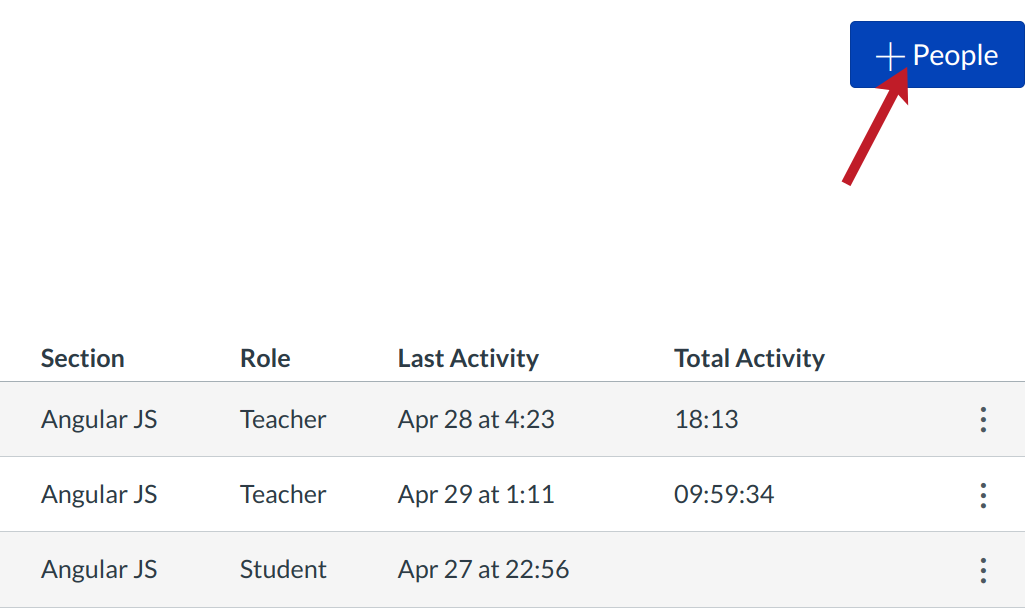Open options menu for 18:13 activity row
This screenshot has height=616, width=1034.
(983, 420)
